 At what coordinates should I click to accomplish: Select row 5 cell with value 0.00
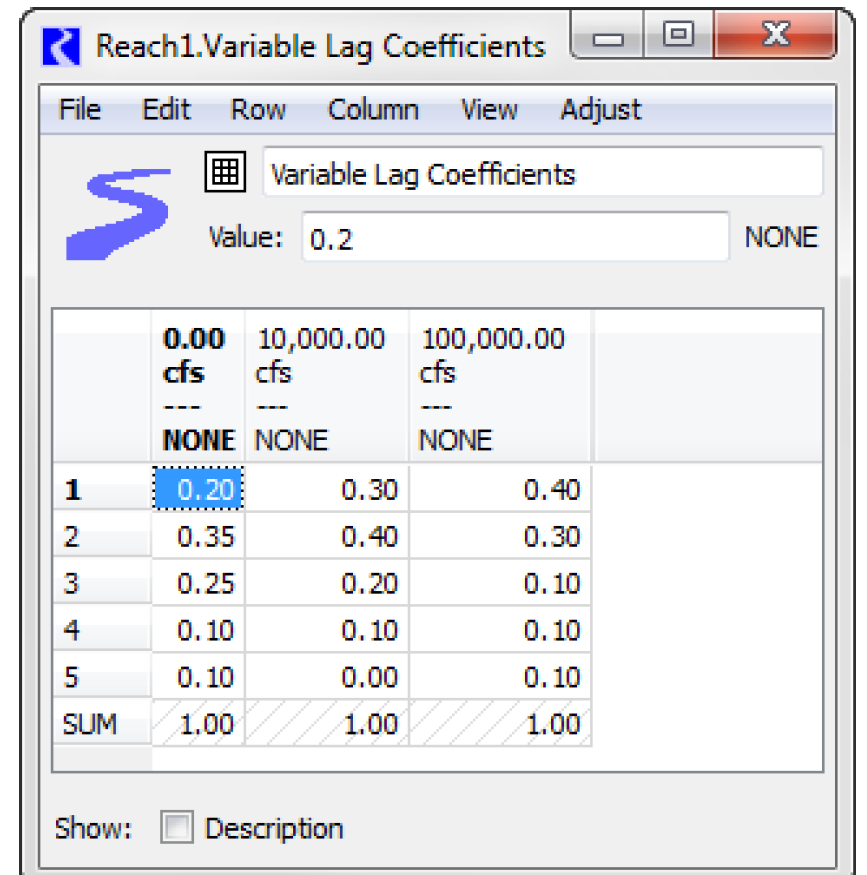(326, 678)
